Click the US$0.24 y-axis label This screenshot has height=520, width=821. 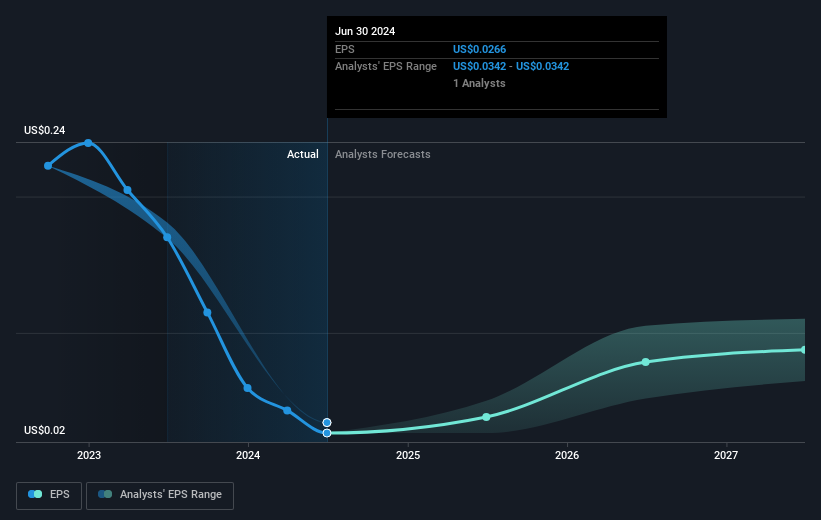tap(45, 130)
